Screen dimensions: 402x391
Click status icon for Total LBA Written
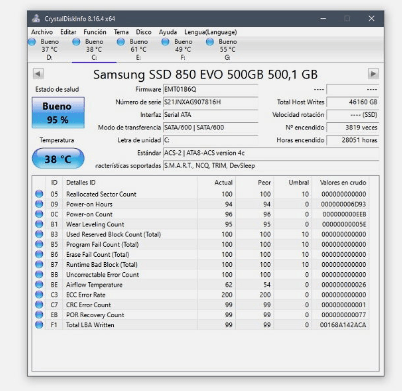pos(39,325)
